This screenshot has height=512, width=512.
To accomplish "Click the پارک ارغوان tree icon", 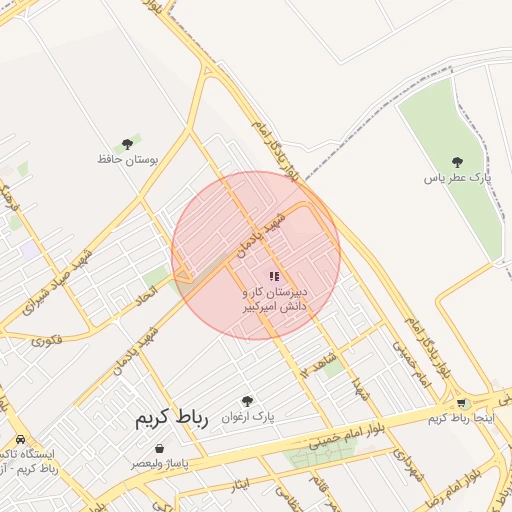I will coord(247,401).
